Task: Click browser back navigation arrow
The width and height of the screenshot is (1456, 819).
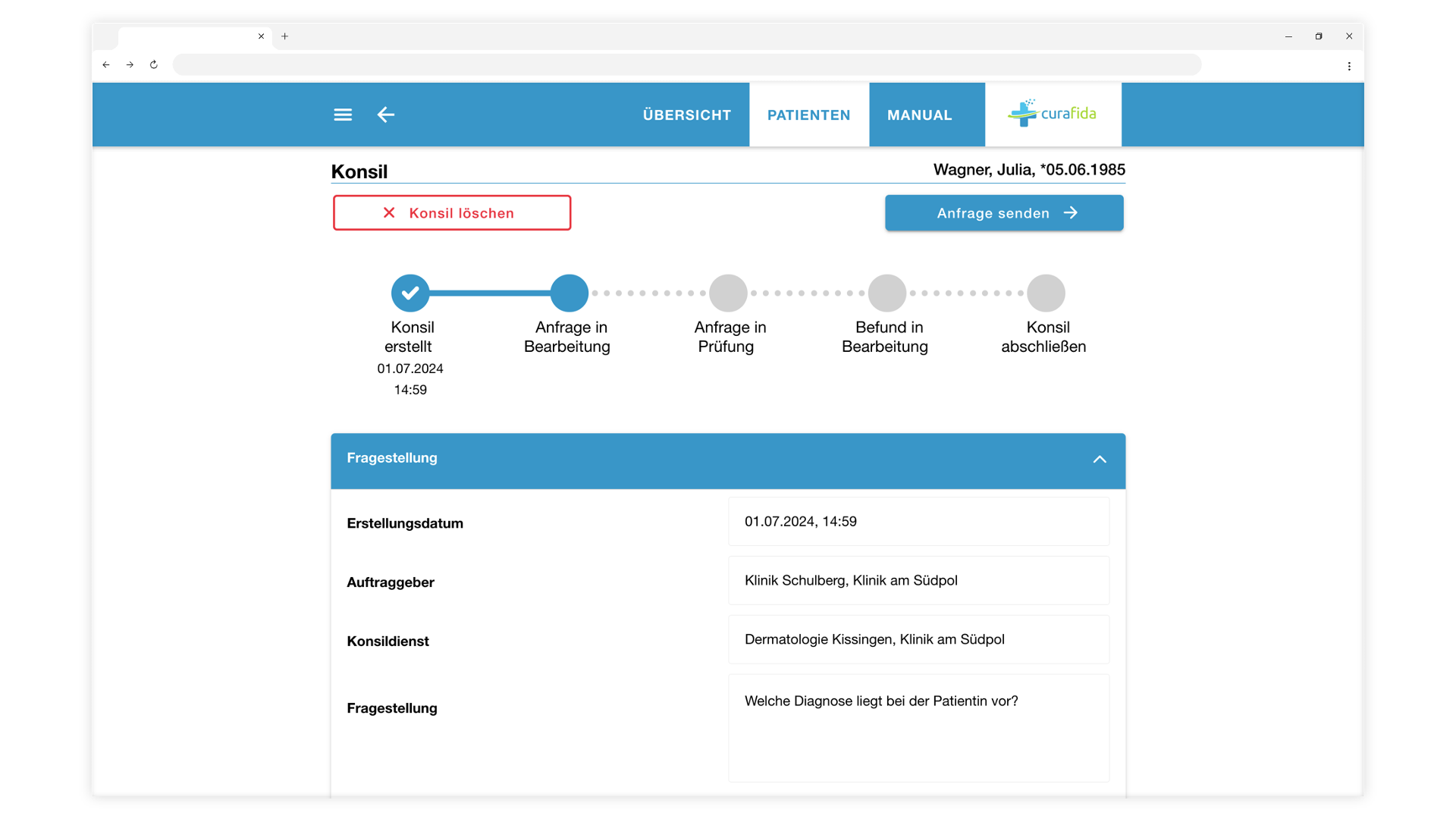Action: pyautogui.click(x=106, y=65)
